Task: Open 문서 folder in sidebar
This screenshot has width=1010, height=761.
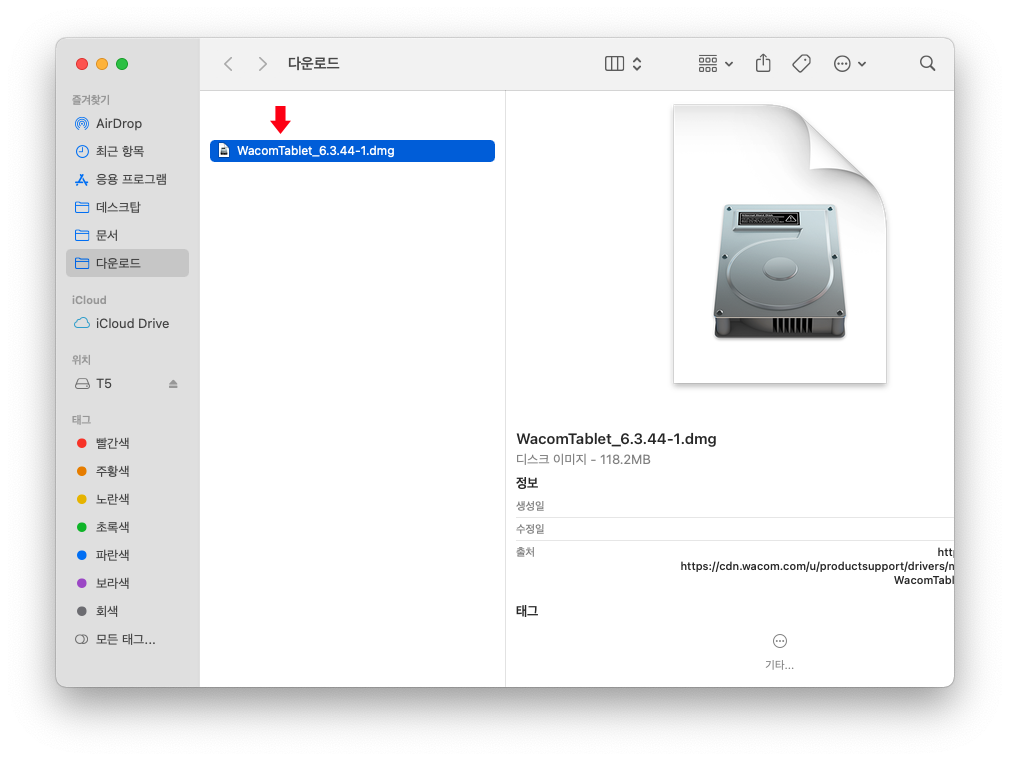Action: pos(127,235)
